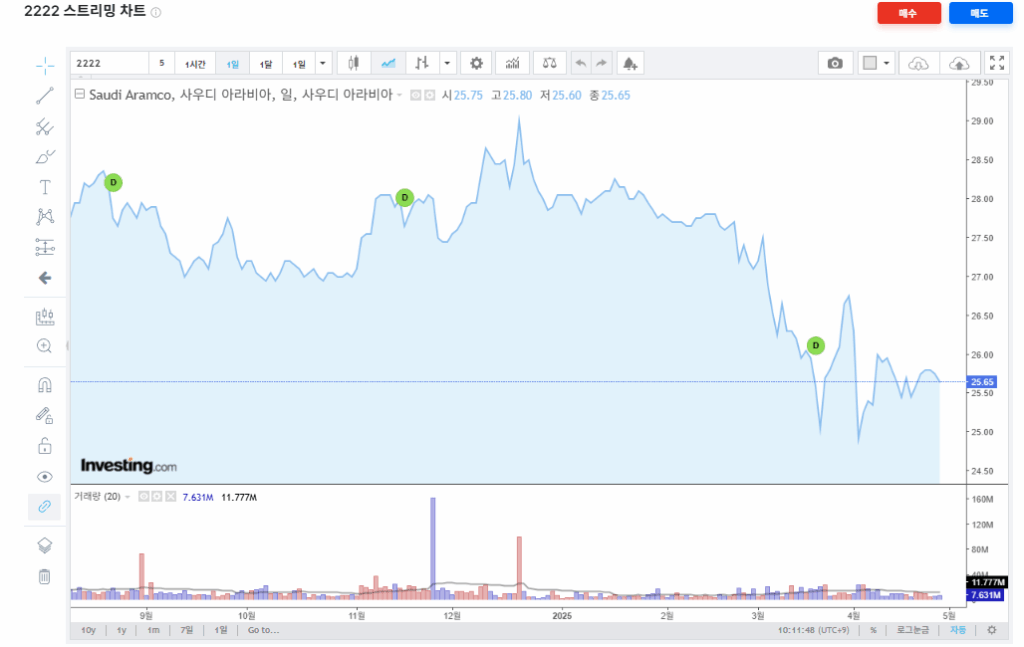Set the 10y time range

(88, 630)
